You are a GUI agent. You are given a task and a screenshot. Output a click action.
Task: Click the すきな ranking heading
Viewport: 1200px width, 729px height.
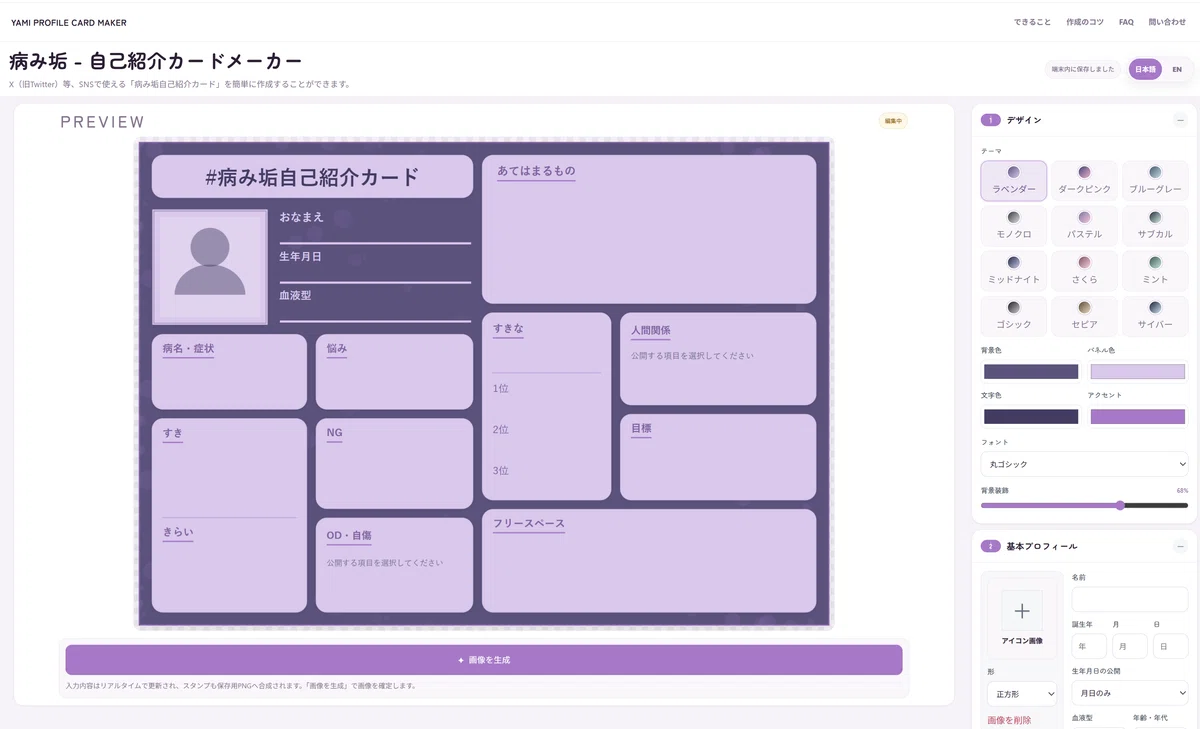[508, 329]
